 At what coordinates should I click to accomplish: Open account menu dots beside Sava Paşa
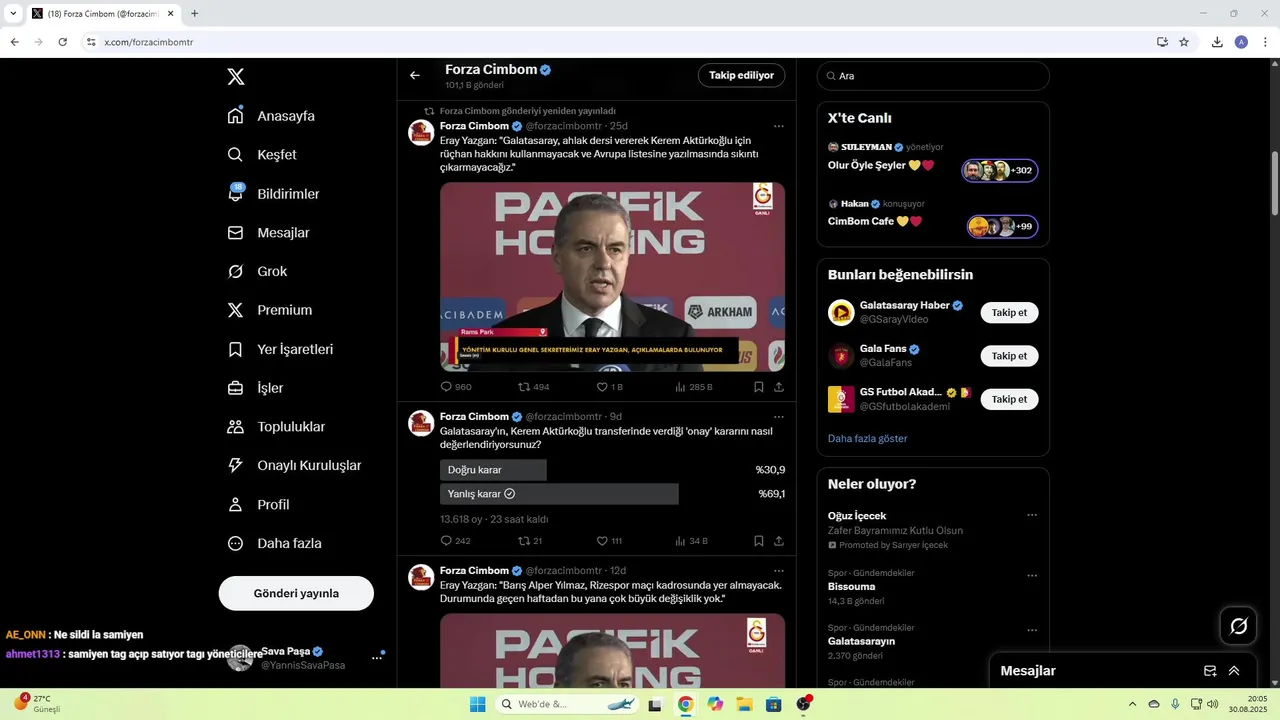[x=377, y=657]
